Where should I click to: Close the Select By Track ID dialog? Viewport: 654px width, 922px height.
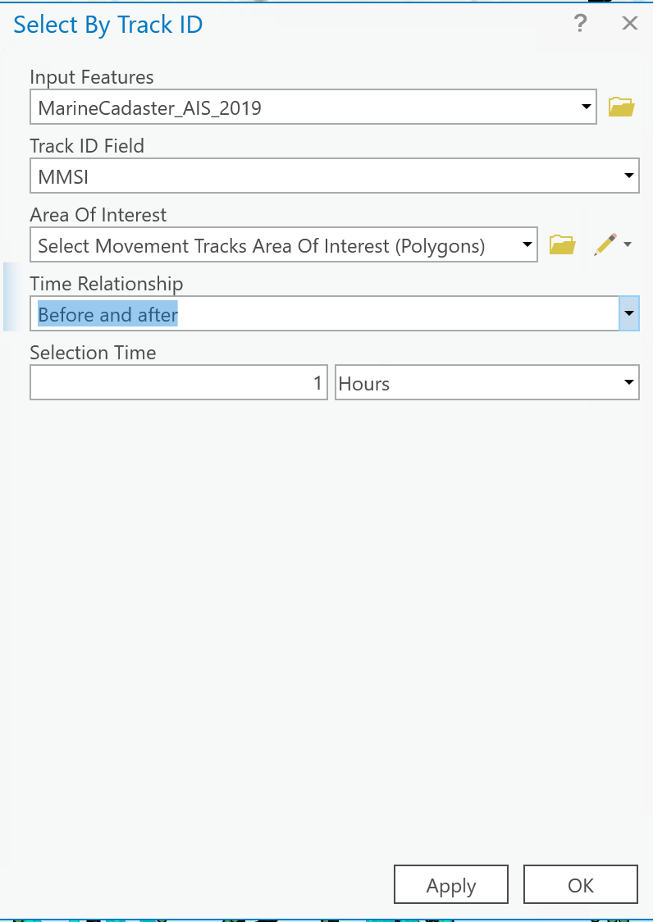[630, 23]
